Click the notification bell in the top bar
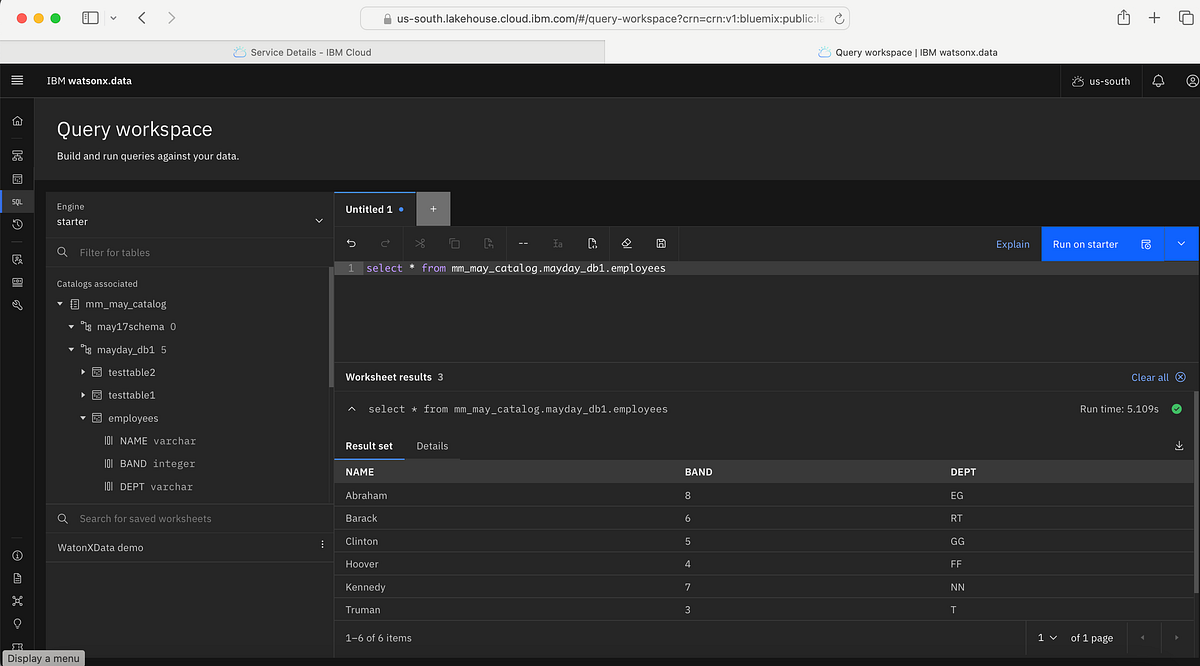This screenshot has height=666, width=1200. click(x=1158, y=80)
